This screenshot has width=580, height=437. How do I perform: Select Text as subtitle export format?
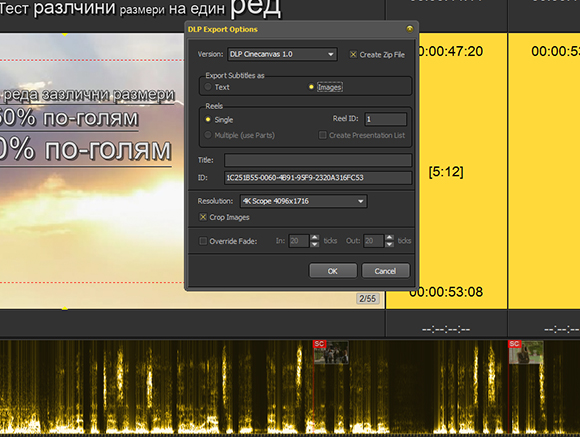click(208, 87)
